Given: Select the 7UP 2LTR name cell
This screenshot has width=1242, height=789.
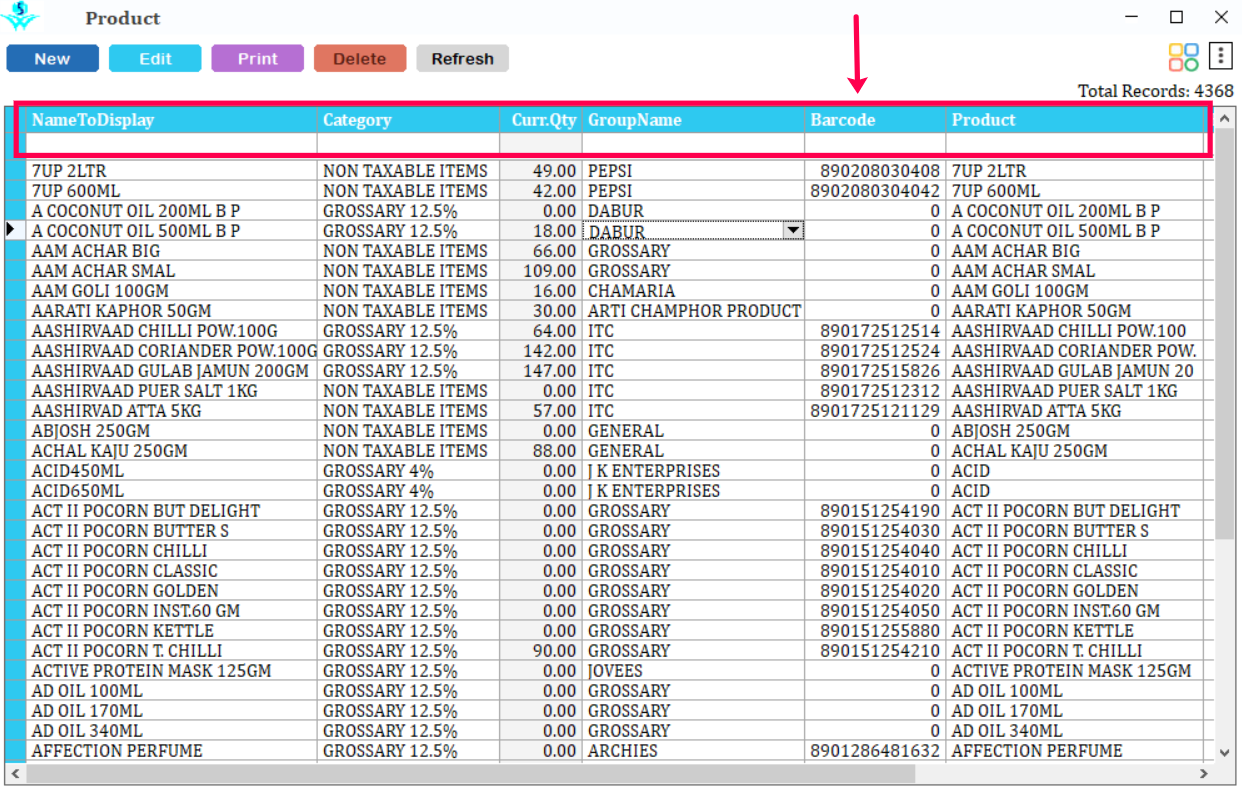Looking at the screenshot, I should coord(171,171).
